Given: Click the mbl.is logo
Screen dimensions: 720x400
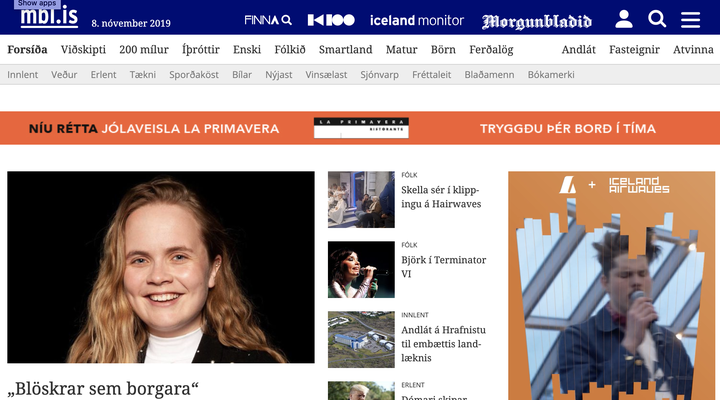Looking at the screenshot, I should pos(49,17).
